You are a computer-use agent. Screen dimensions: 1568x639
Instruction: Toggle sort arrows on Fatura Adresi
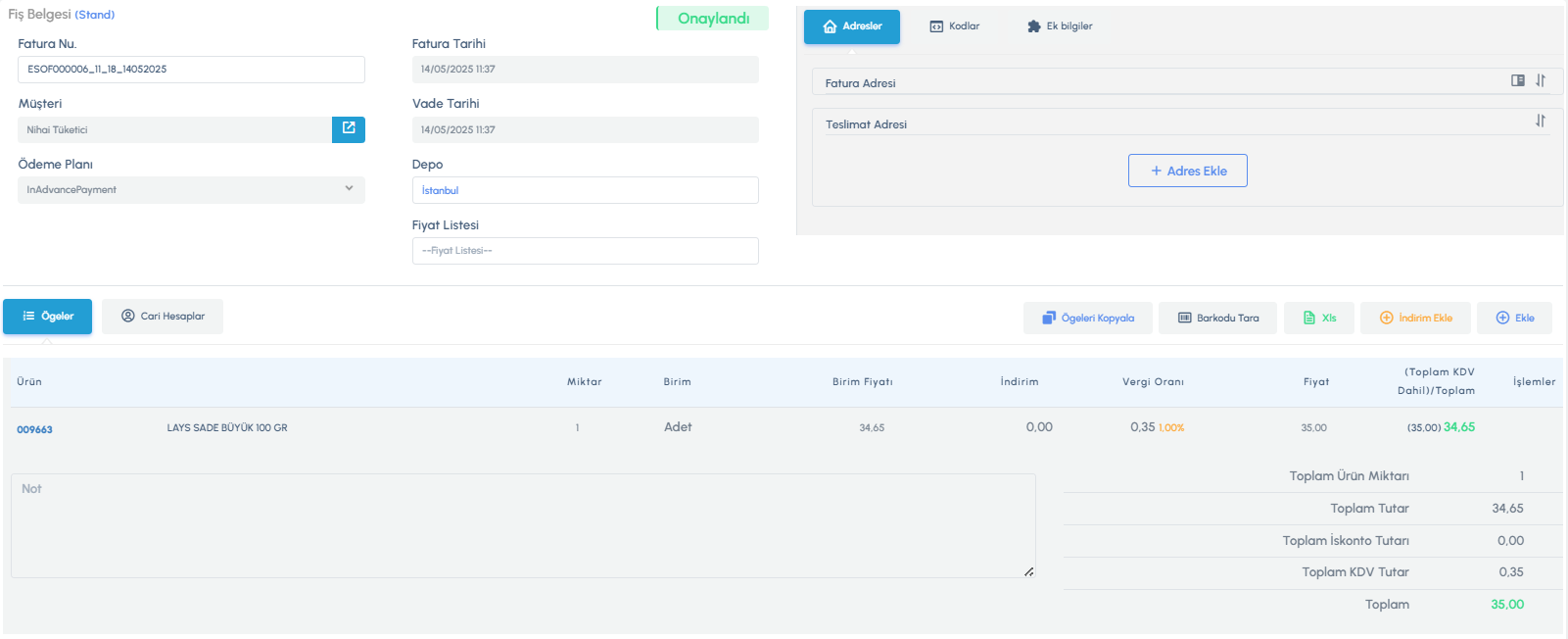[1541, 81]
